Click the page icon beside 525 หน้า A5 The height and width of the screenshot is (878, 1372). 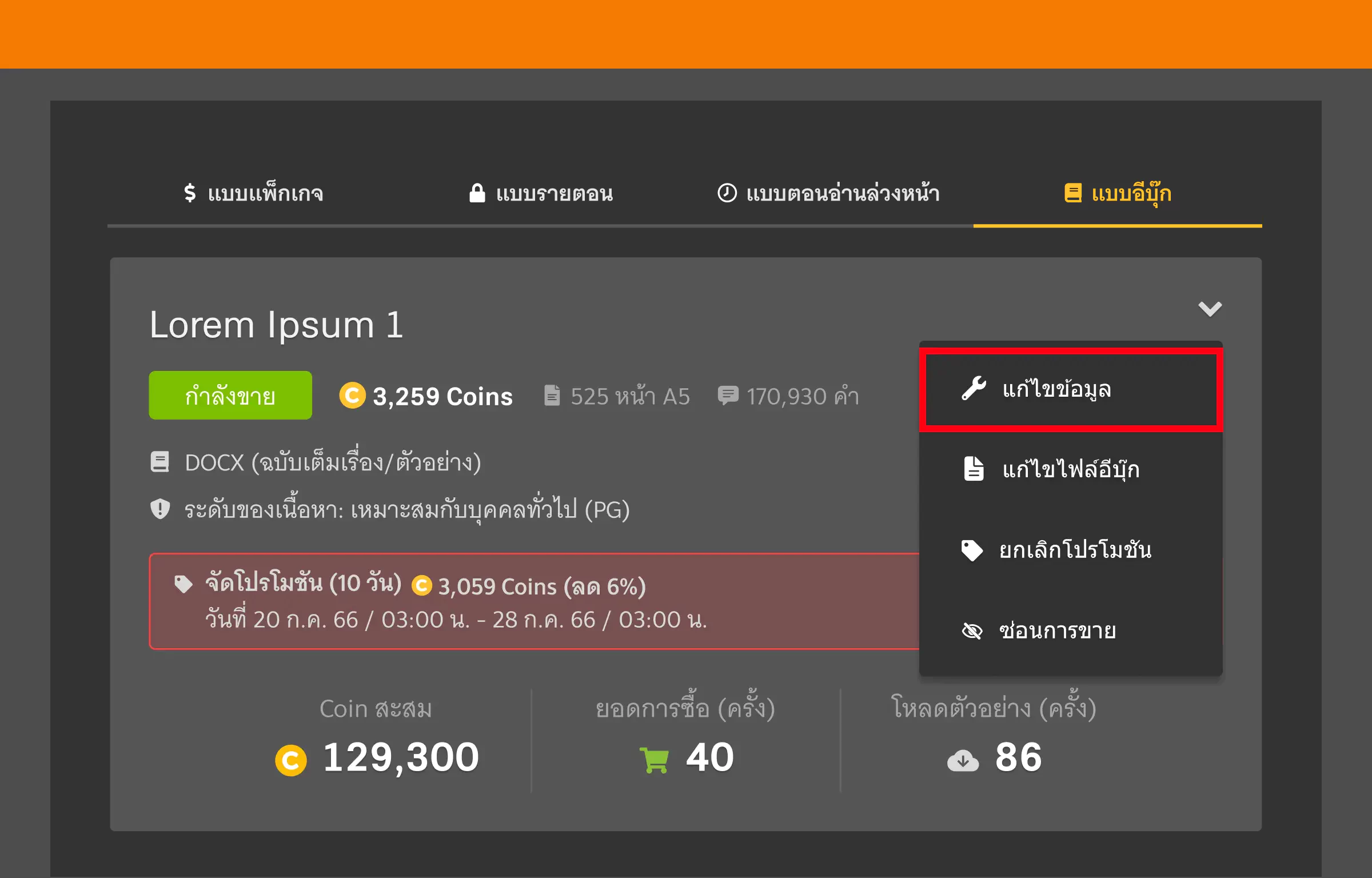click(552, 395)
